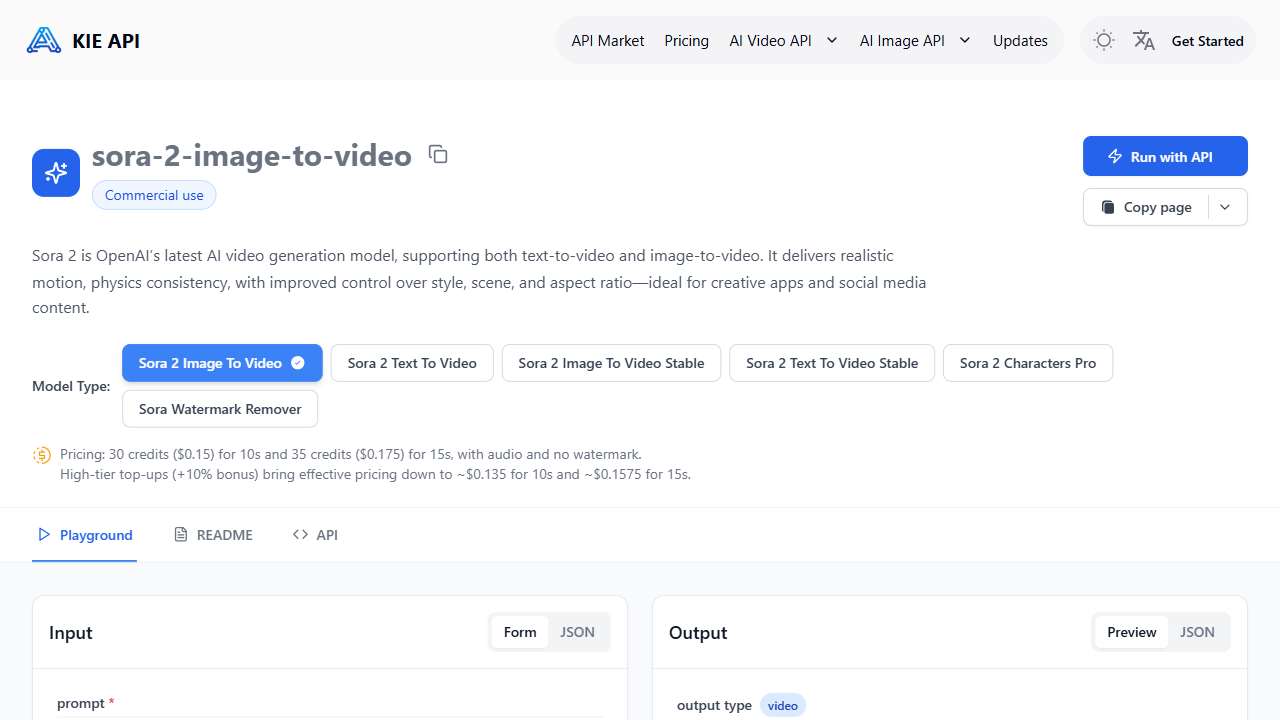Expand the AI Video API dropdown
Viewport: 1280px width, 720px height.
coord(832,40)
